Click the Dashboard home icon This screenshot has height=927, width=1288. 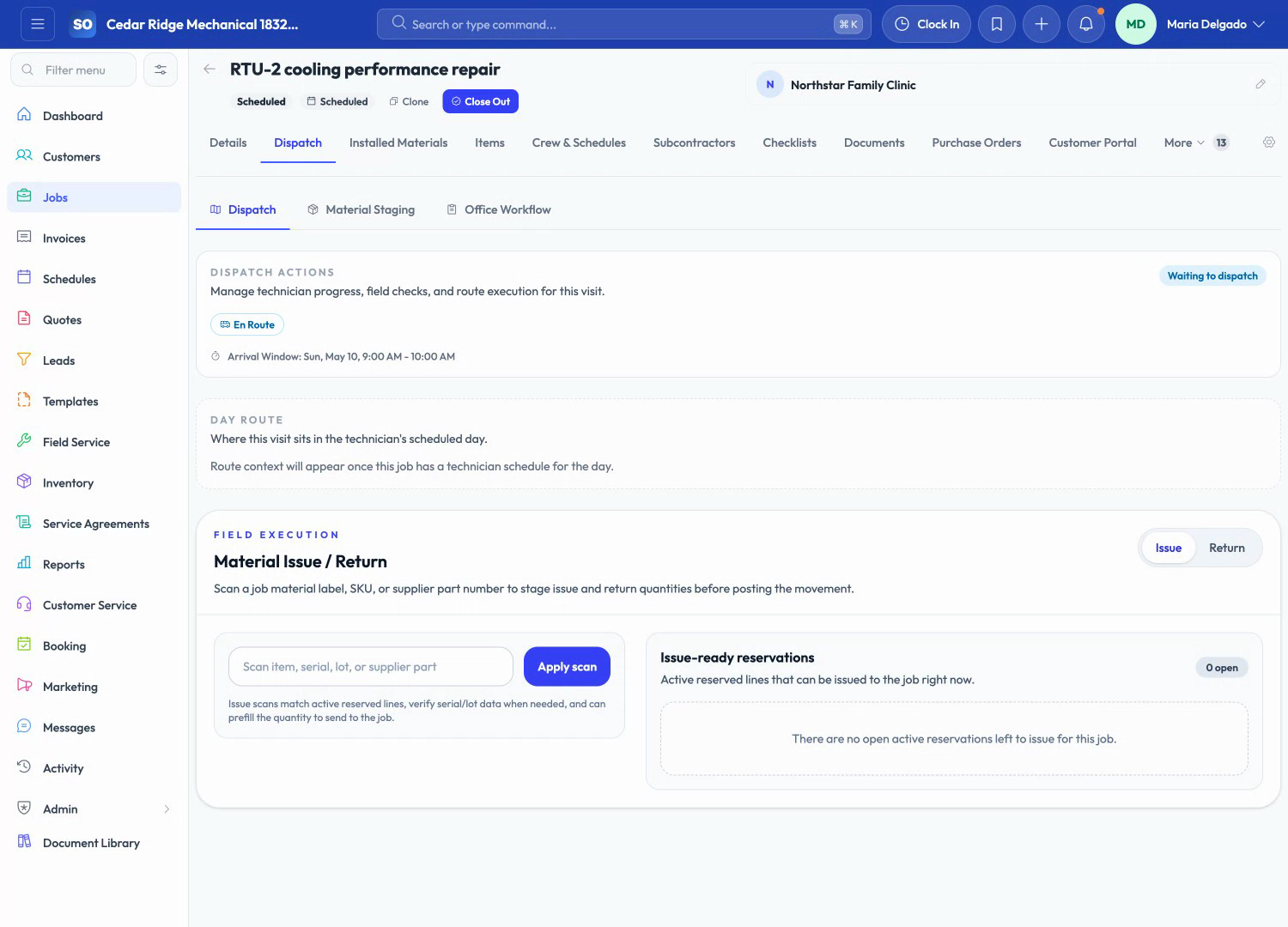point(24,115)
